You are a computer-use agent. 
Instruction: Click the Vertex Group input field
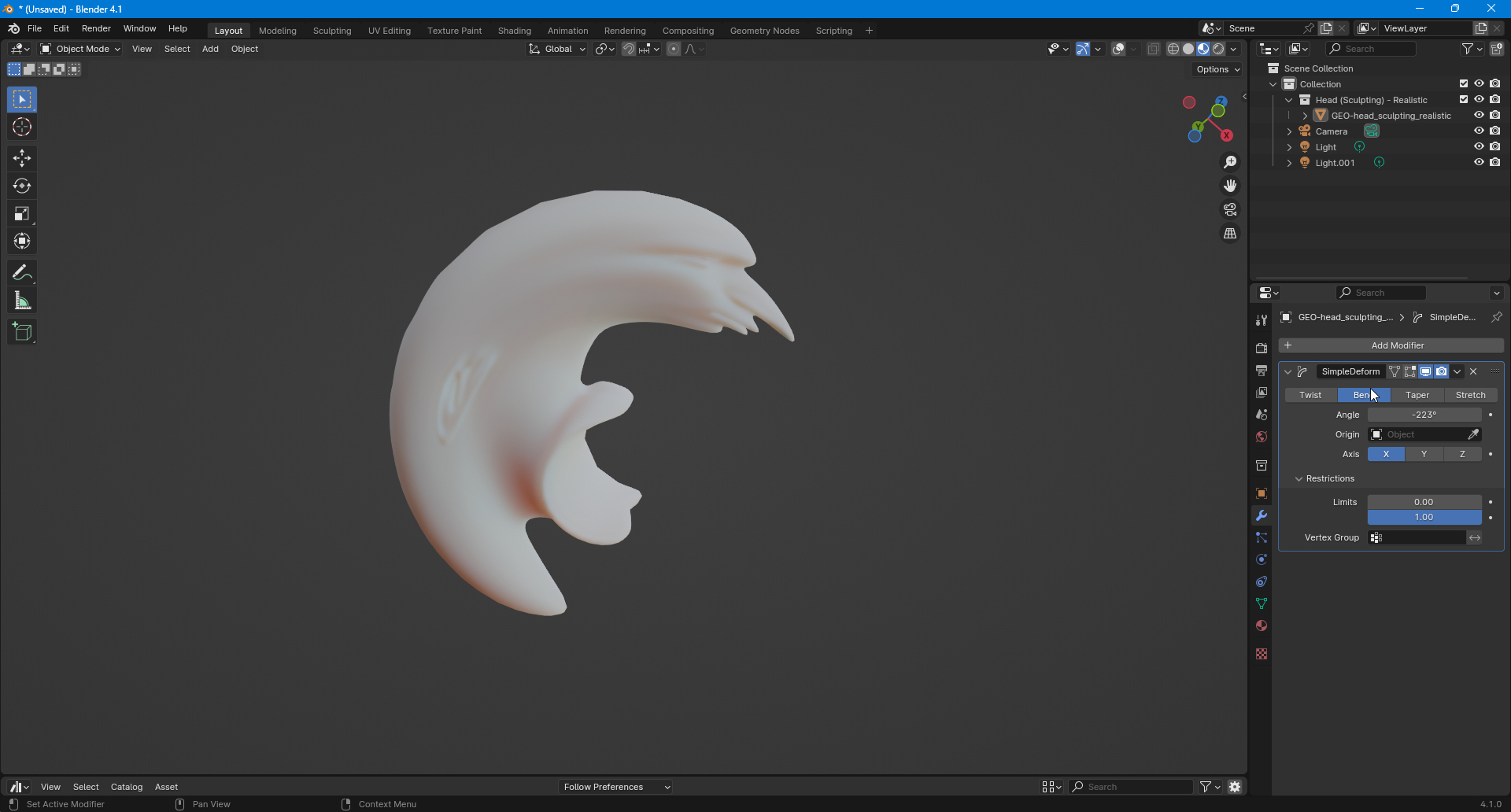(x=1423, y=537)
